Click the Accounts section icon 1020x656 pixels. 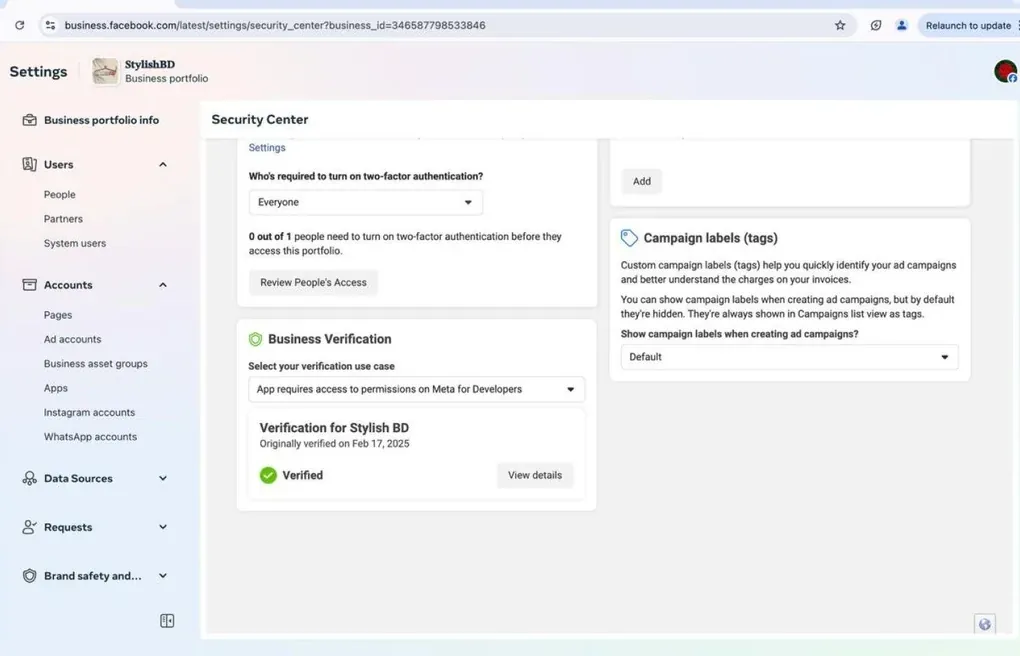coord(29,284)
